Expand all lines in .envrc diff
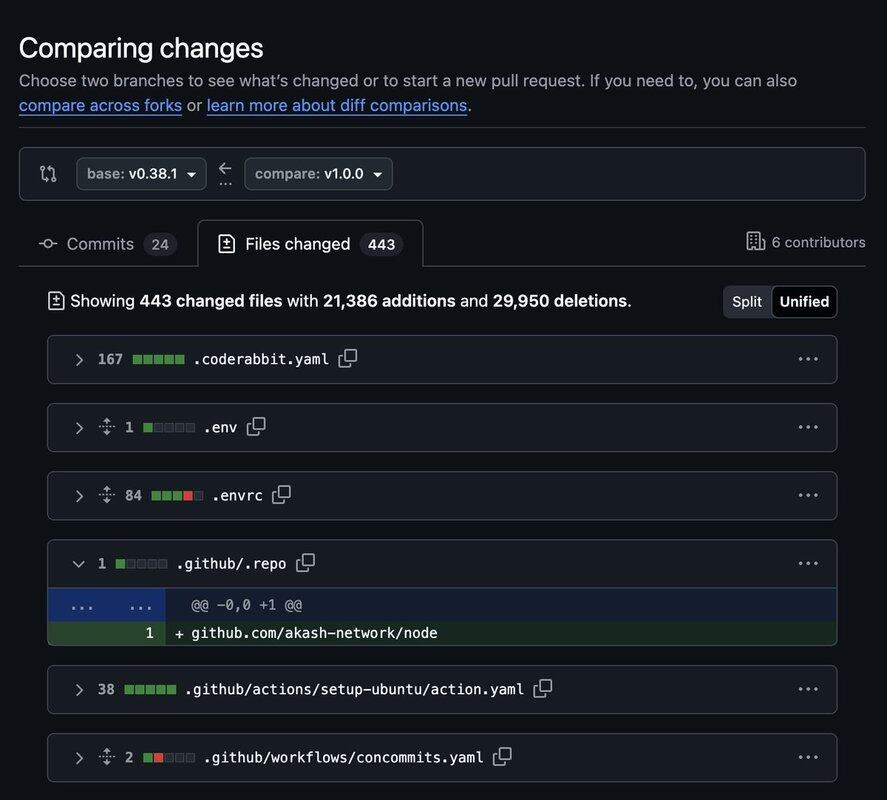Screen dimensions: 887x800 click(107, 495)
